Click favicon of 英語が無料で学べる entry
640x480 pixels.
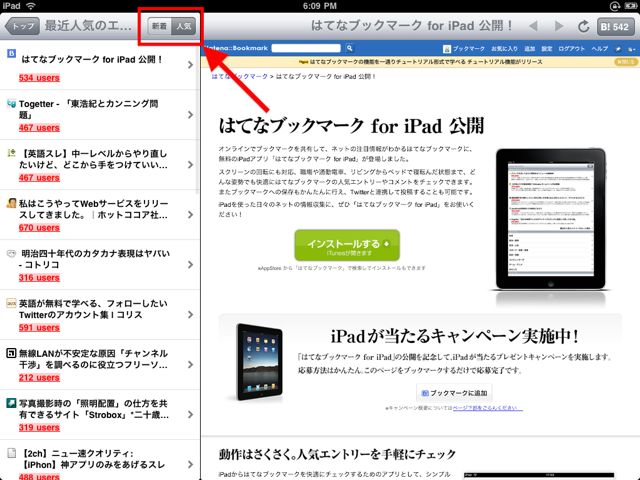click(x=11, y=303)
